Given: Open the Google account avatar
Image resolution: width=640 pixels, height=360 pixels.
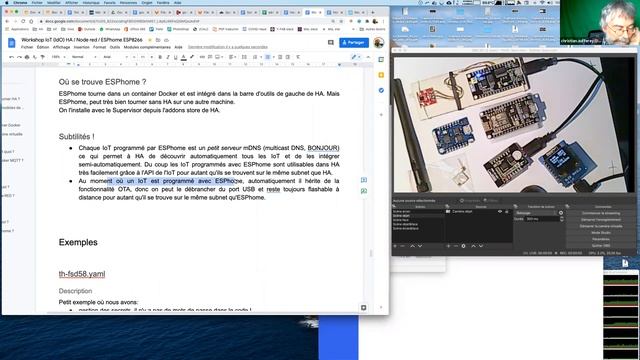Looking at the screenshot, I should [378, 42].
